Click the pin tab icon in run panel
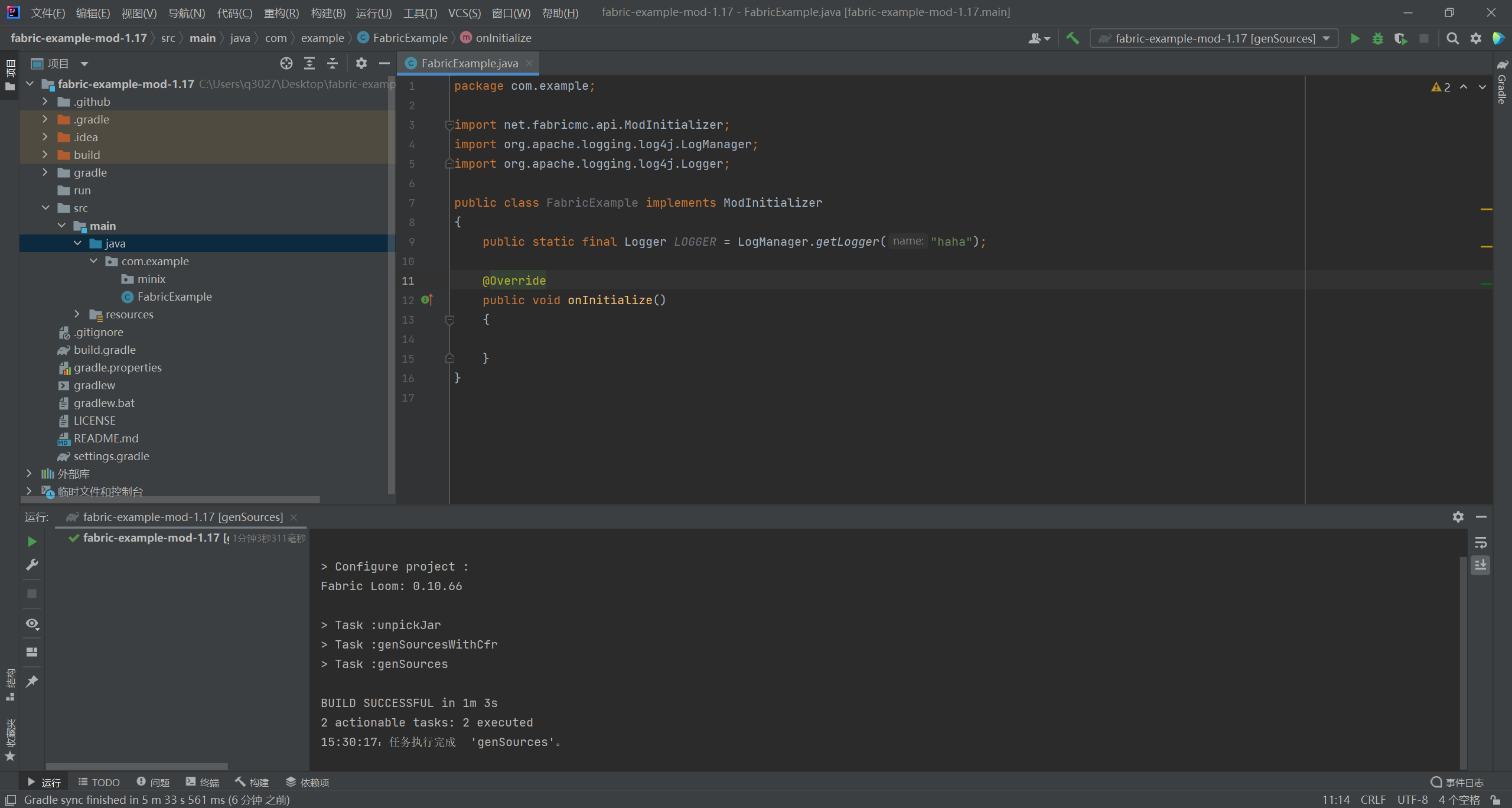Image resolution: width=1512 pixels, height=808 pixels. point(32,681)
